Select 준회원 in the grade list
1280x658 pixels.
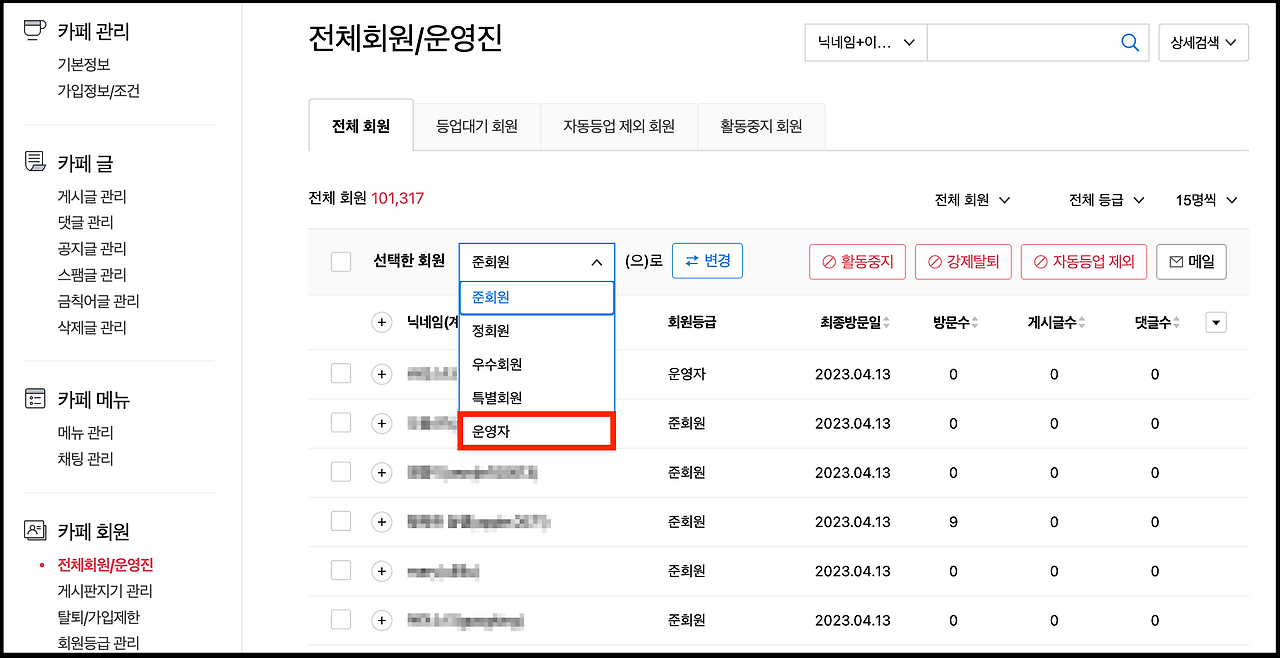(x=537, y=298)
